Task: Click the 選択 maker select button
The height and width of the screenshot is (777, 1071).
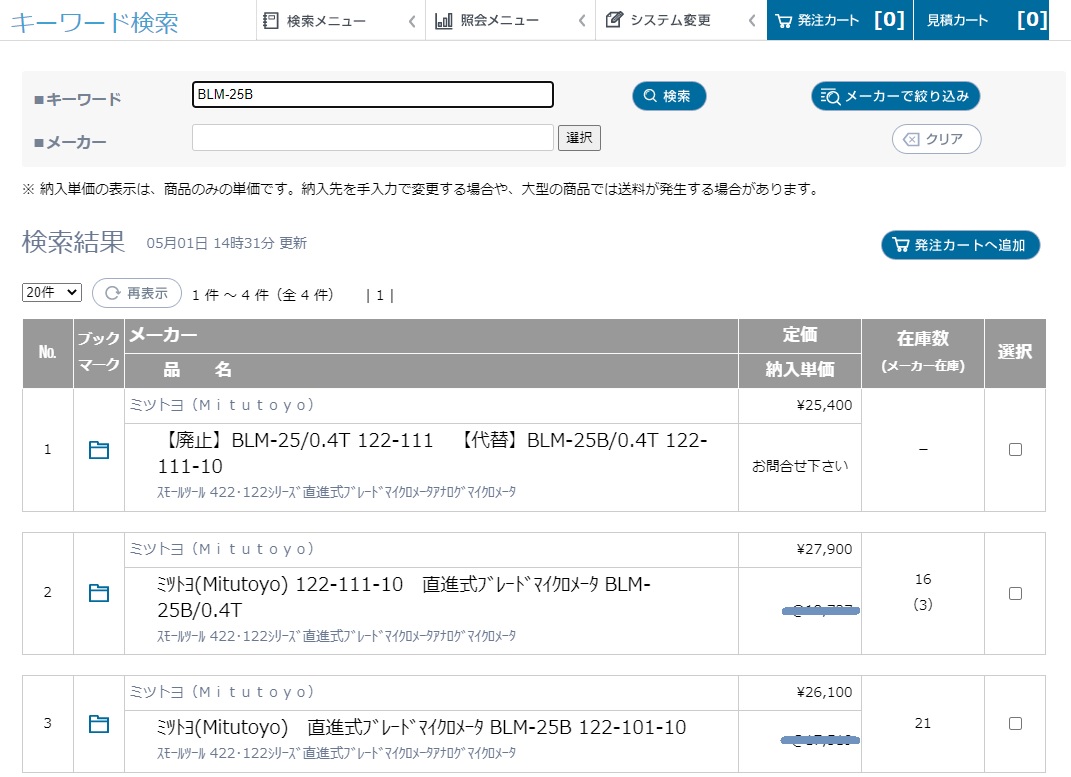Action: (x=579, y=138)
